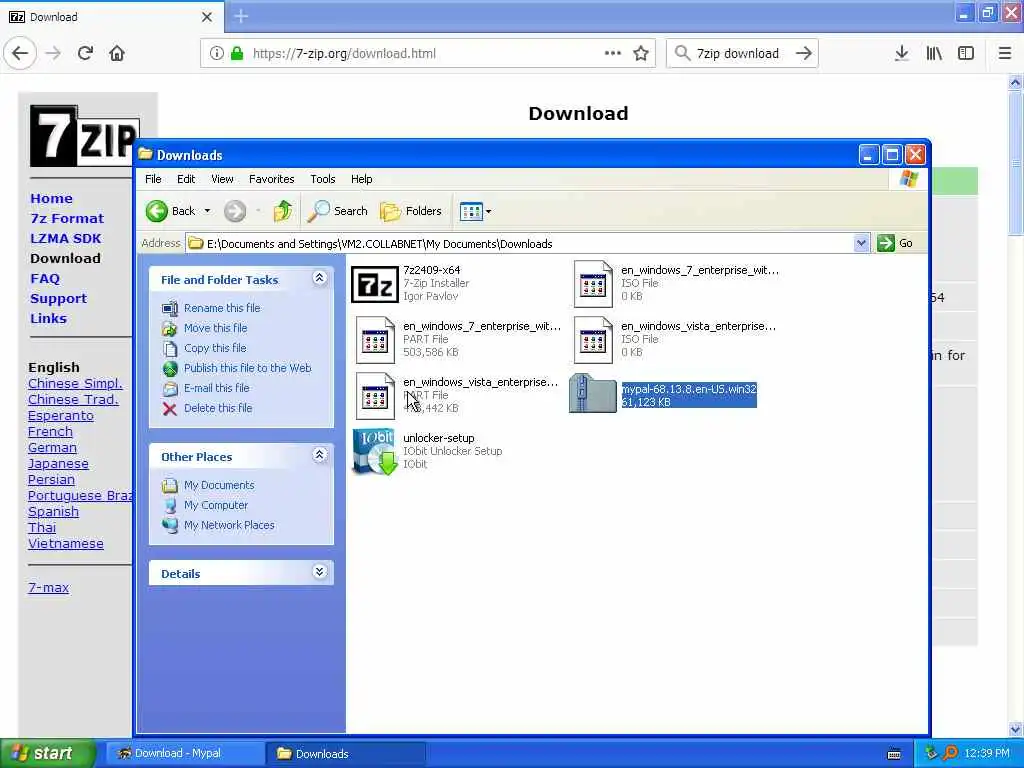
Task: Switch page language to German
Action: (52, 448)
